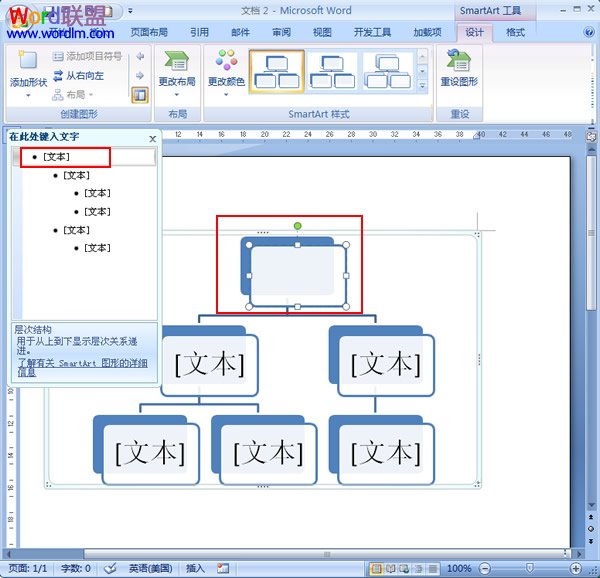The width and height of the screenshot is (600, 578).
Task: Switch to Draft view icon
Action: (x=432, y=569)
